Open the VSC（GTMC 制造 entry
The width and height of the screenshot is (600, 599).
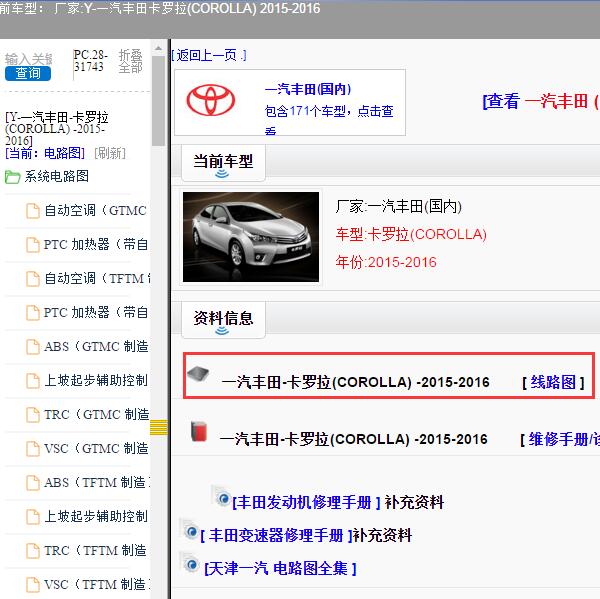pyautogui.click(x=96, y=448)
